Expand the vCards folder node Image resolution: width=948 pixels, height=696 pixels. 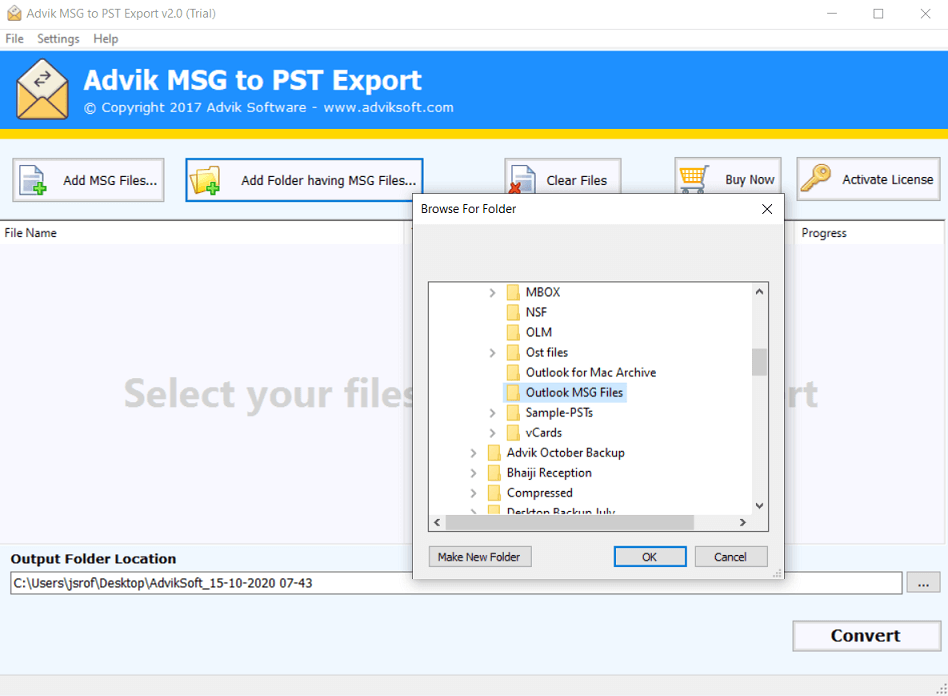tap(492, 433)
